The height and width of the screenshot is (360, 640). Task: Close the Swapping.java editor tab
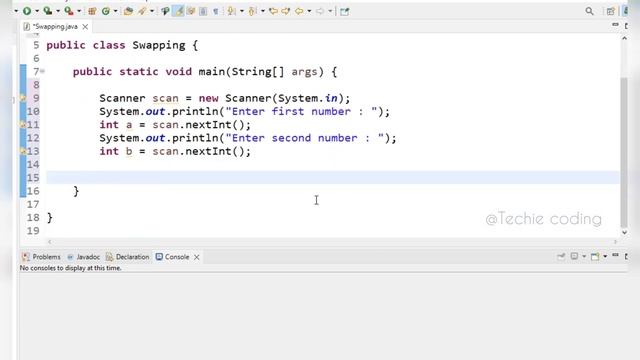click(85, 27)
